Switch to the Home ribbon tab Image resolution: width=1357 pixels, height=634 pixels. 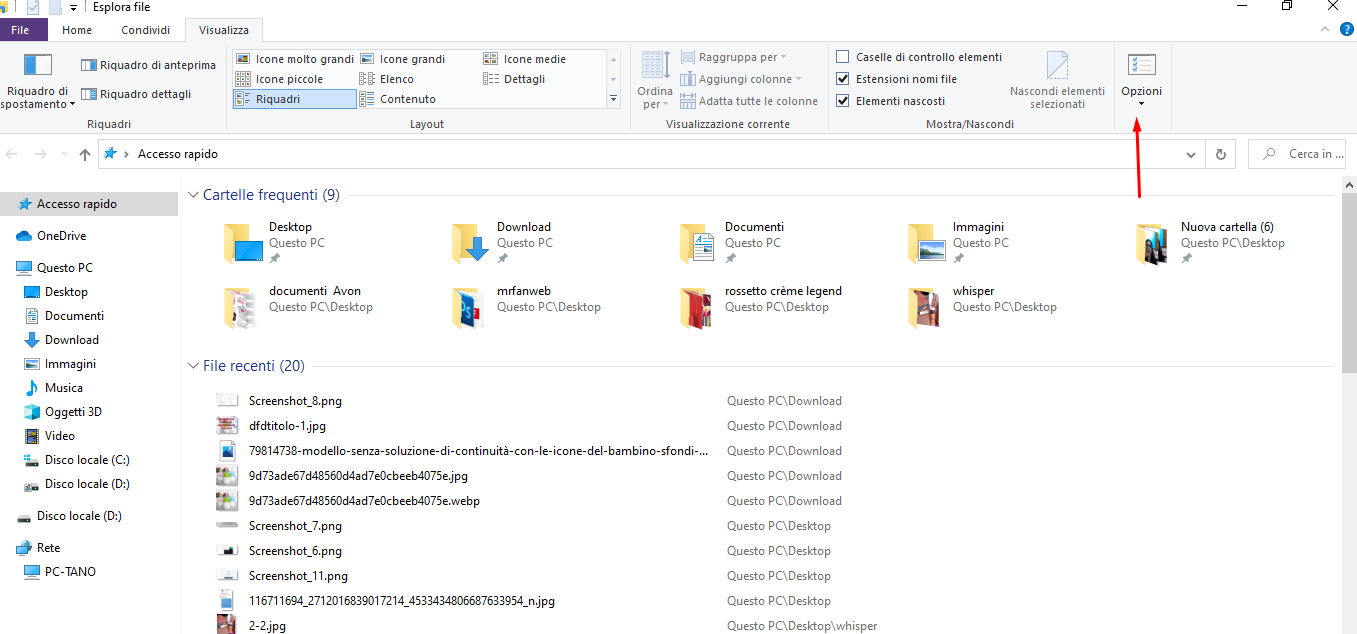pyautogui.click(x=77, y=30)
